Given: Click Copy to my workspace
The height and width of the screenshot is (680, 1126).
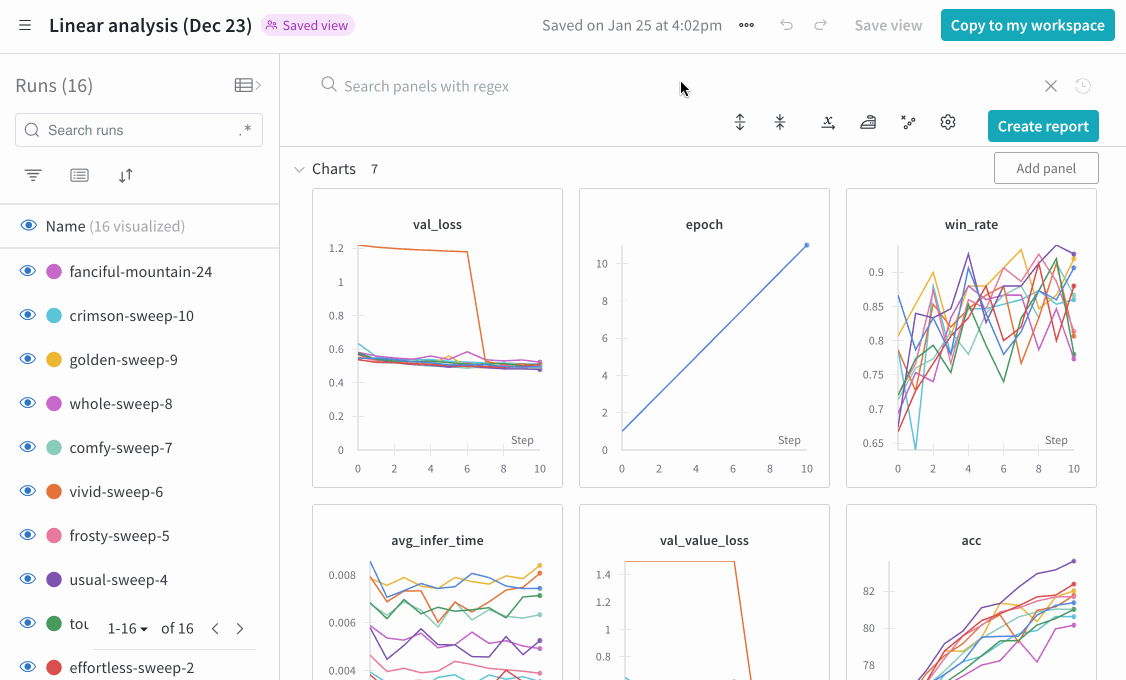Looking at the screenshot, I should (1028, 25).
